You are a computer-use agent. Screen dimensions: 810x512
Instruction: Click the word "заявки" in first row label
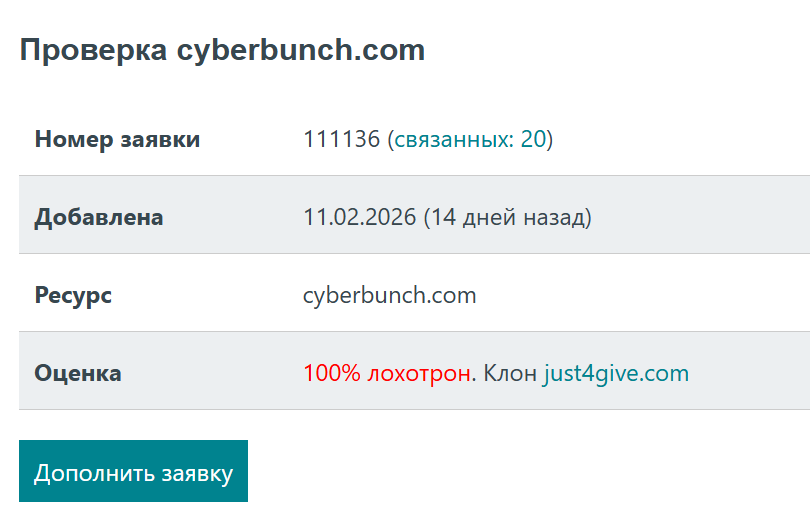[x=158, y=139]
